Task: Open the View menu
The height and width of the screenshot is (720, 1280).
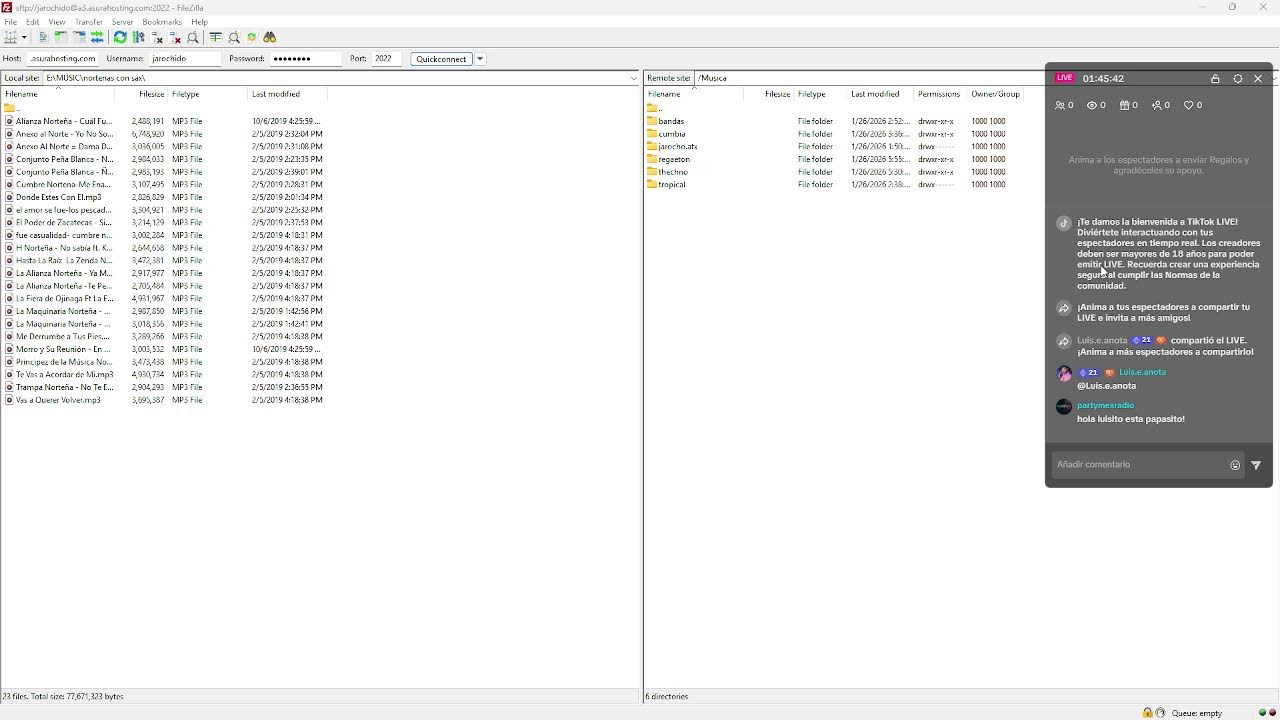Action: (x=57, y=22)
